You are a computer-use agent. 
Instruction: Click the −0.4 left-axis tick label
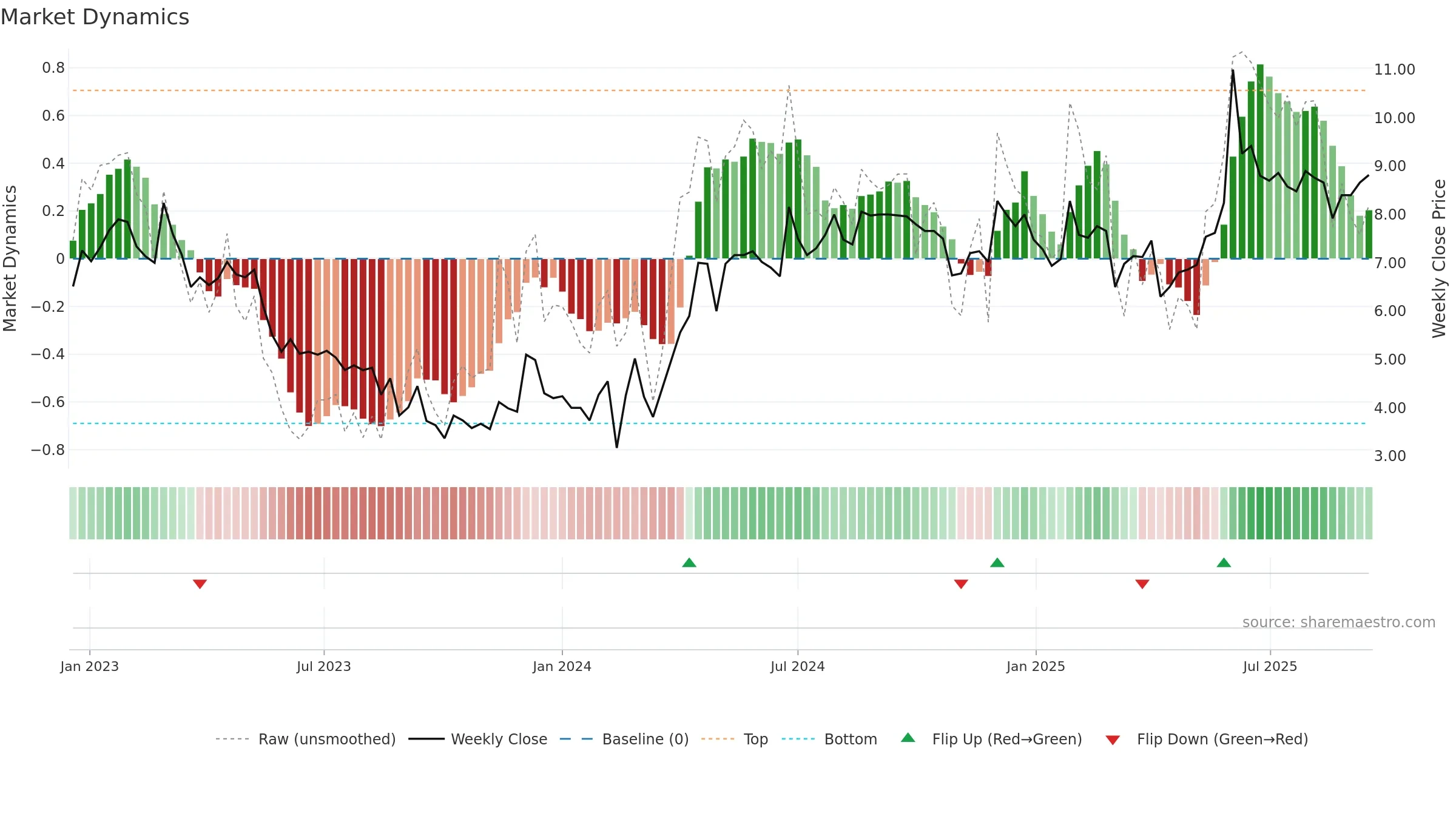coord(48,354)
